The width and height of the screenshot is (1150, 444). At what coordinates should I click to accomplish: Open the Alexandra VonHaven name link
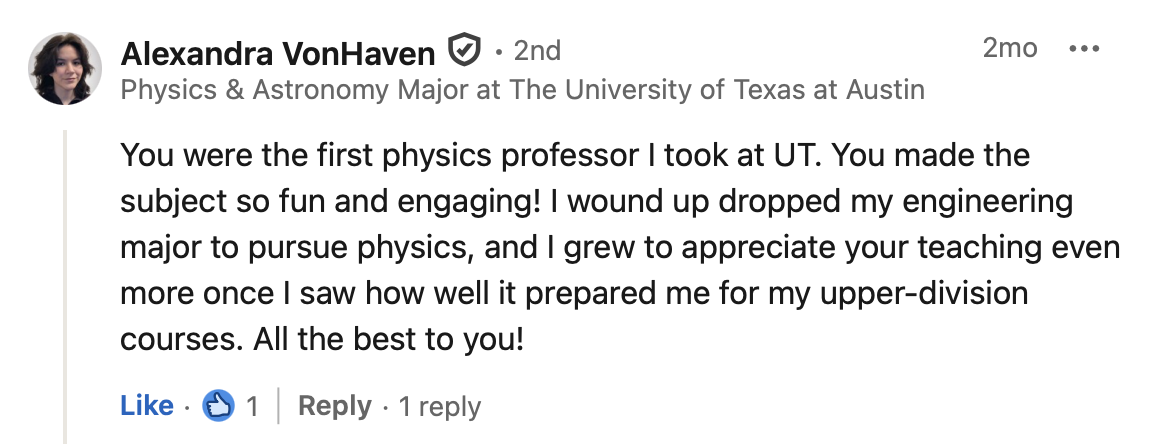[278, 53]
